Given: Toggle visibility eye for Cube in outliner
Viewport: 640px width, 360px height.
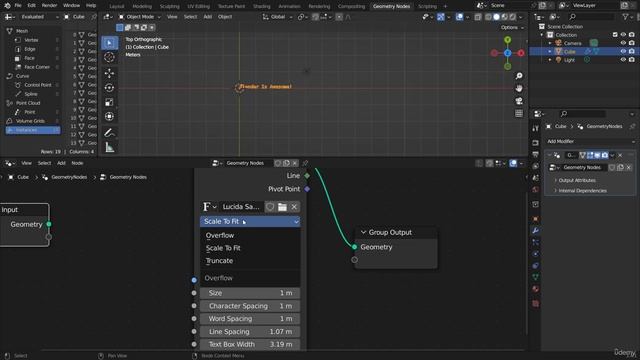Looking at the screenshot, I should coord(623,51).
